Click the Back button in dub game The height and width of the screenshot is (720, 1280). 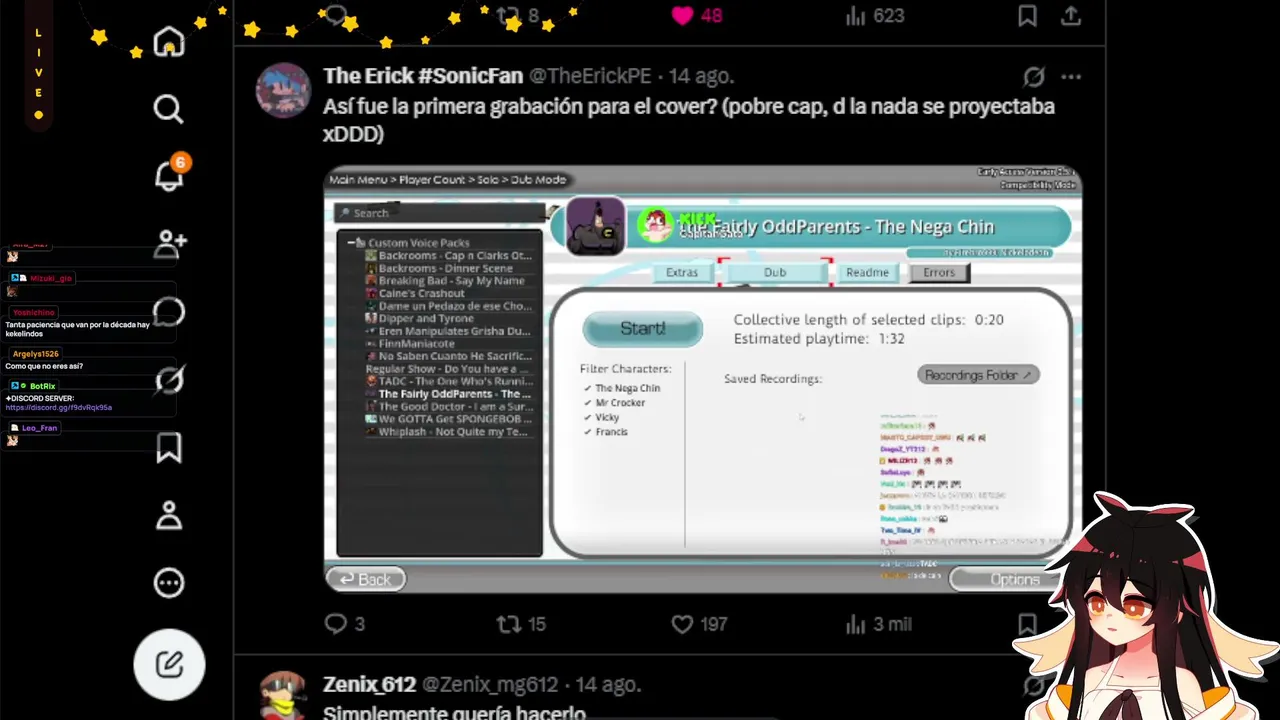pos(365,579)
